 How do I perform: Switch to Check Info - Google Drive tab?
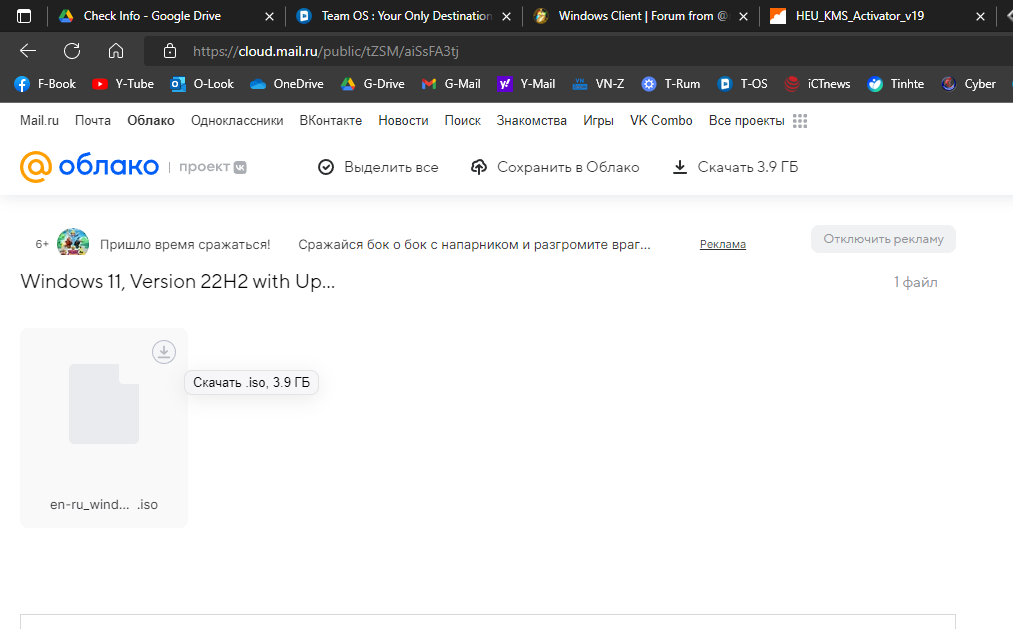coord(152,16)
